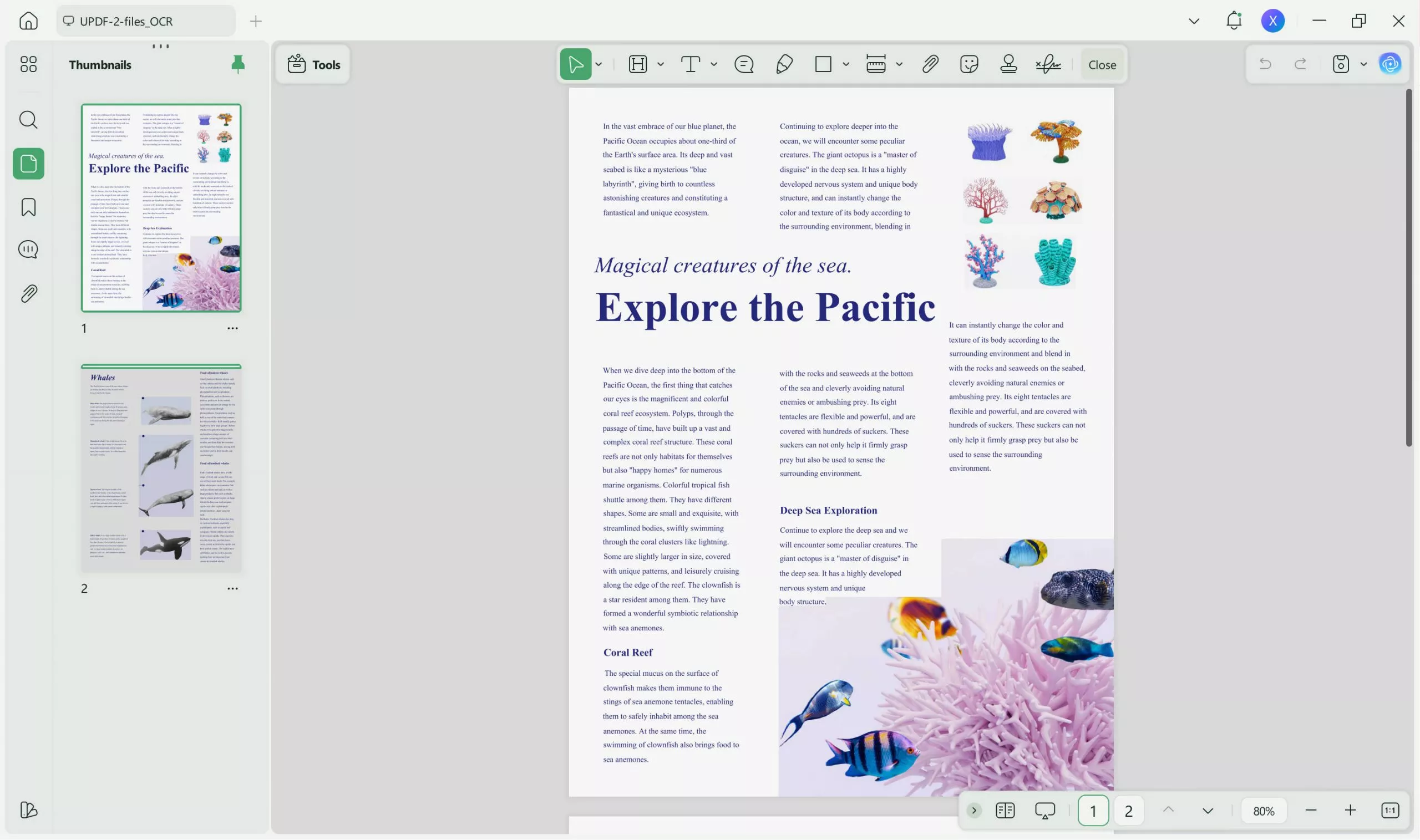The height and width of the screenshot is (840, 1420).
Task: Expand the shape tool dropdown
Action: (846, 64)
